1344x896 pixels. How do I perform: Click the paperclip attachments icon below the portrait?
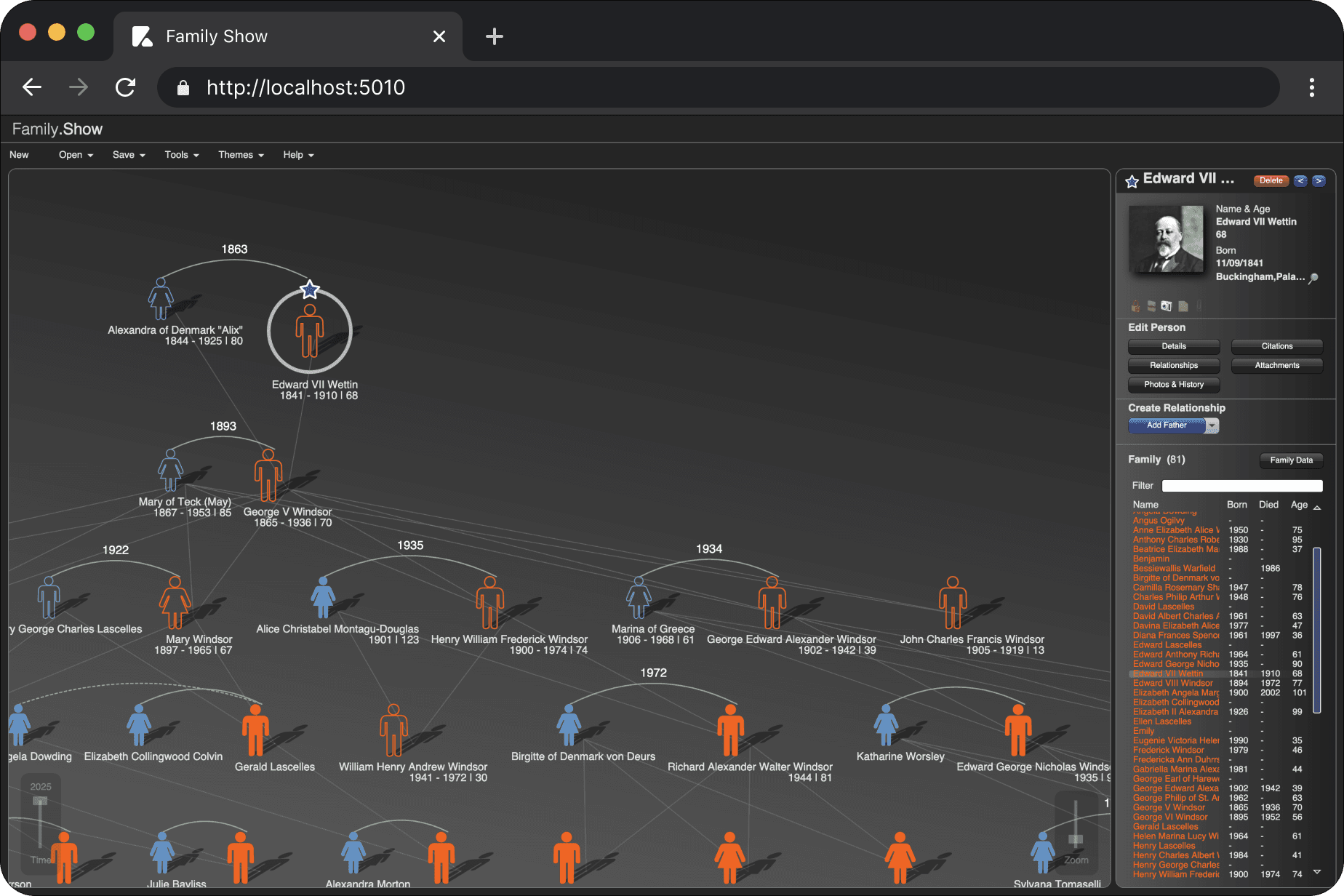point(1199,305)
